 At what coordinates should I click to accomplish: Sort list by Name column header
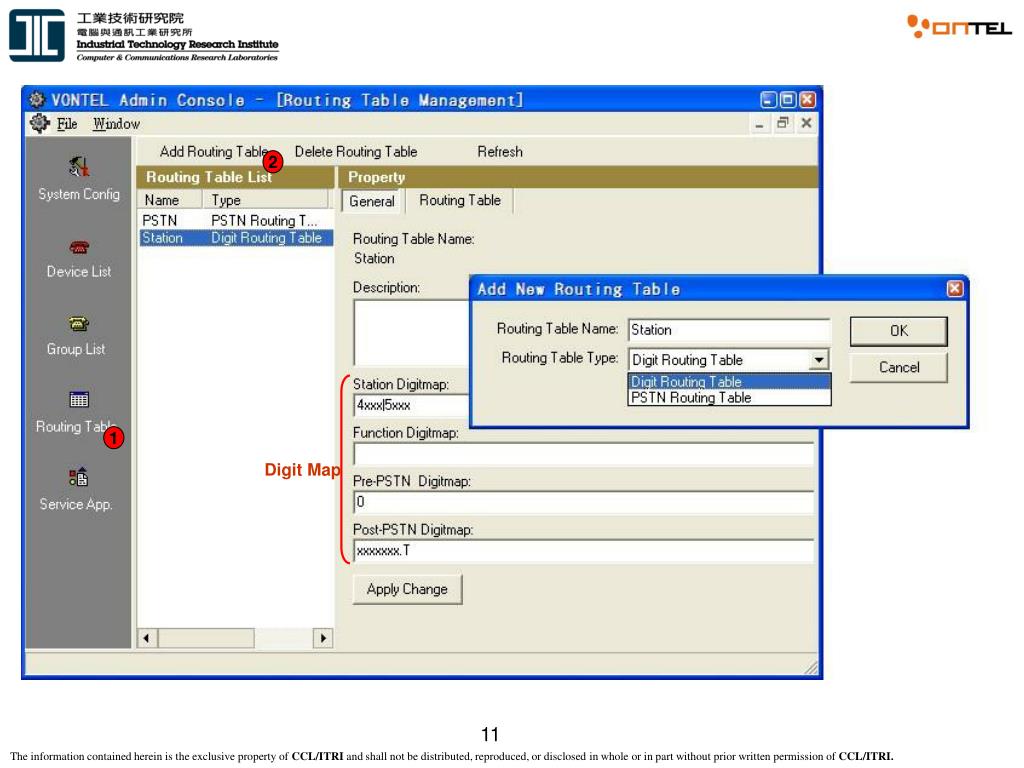pos(170,200)
